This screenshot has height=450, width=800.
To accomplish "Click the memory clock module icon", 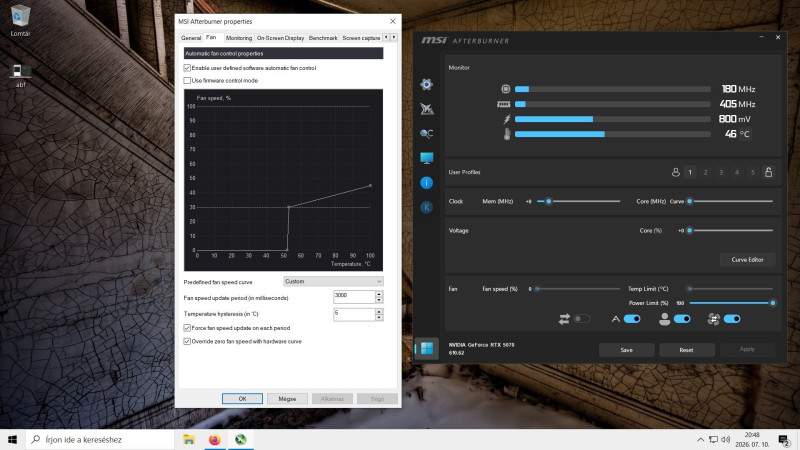I will pyautogui.click(x=504, y=104).
